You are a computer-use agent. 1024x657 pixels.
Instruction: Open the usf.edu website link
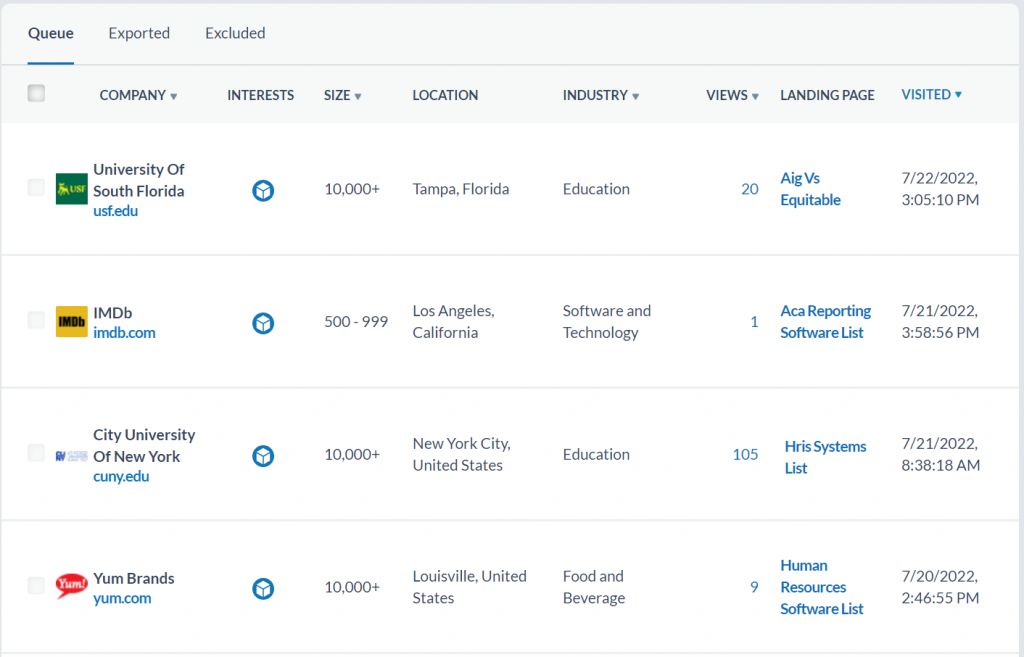click(115, 211)
